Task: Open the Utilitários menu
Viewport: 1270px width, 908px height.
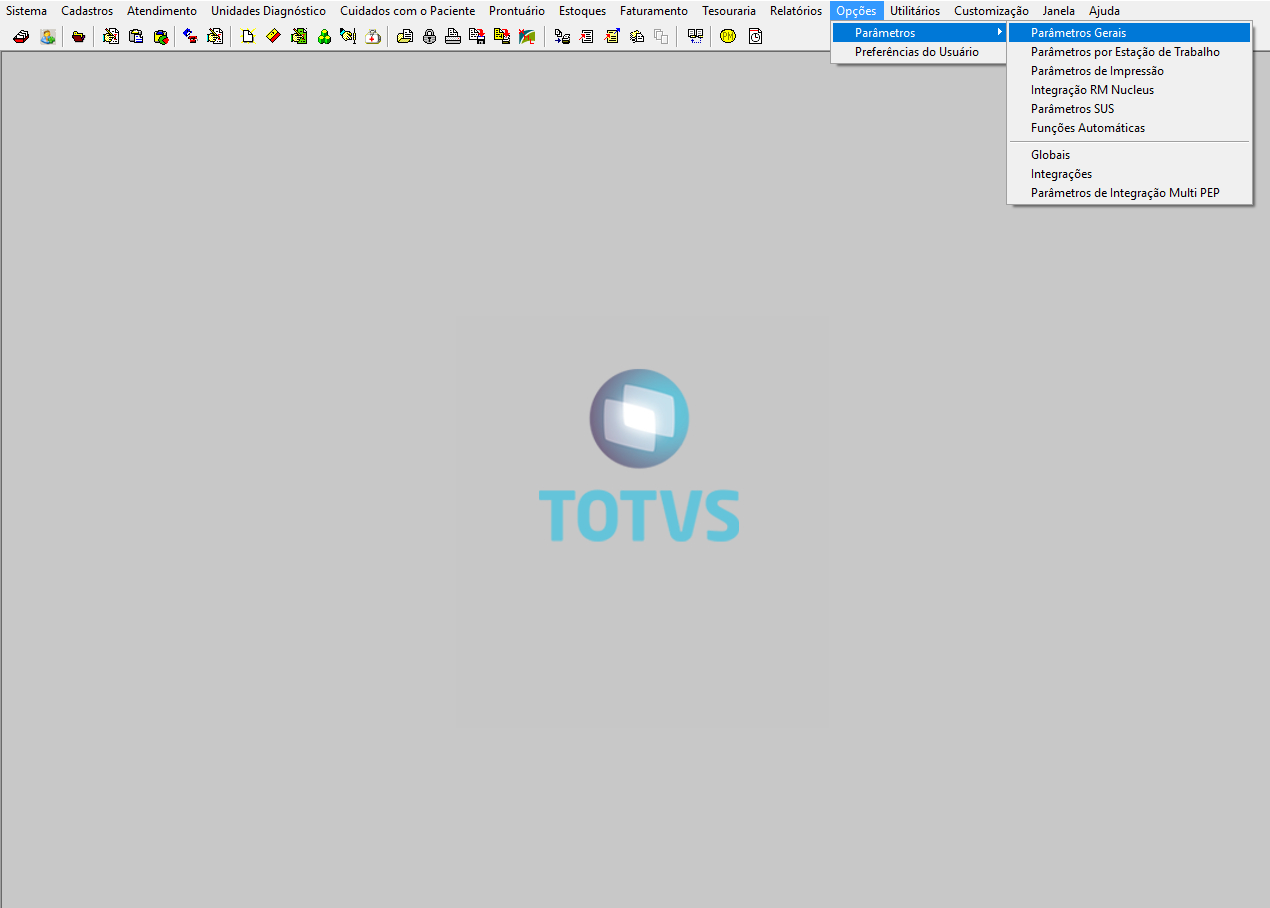Action: (915, 11)
